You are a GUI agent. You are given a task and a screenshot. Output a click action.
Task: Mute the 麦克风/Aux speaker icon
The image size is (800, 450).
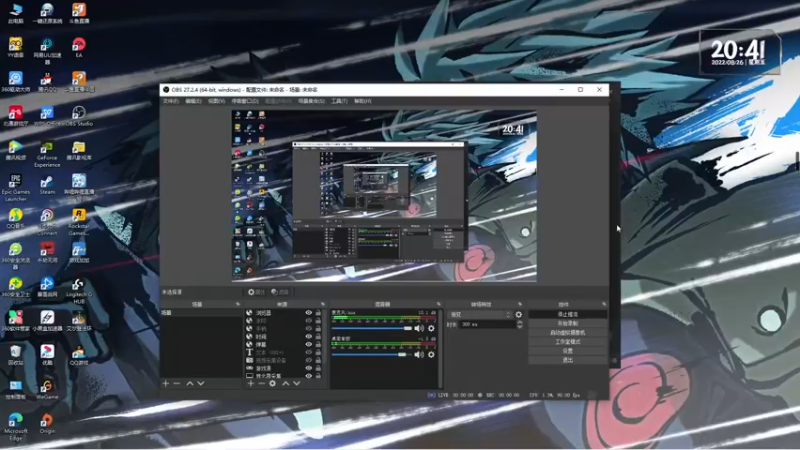[419, 328]
